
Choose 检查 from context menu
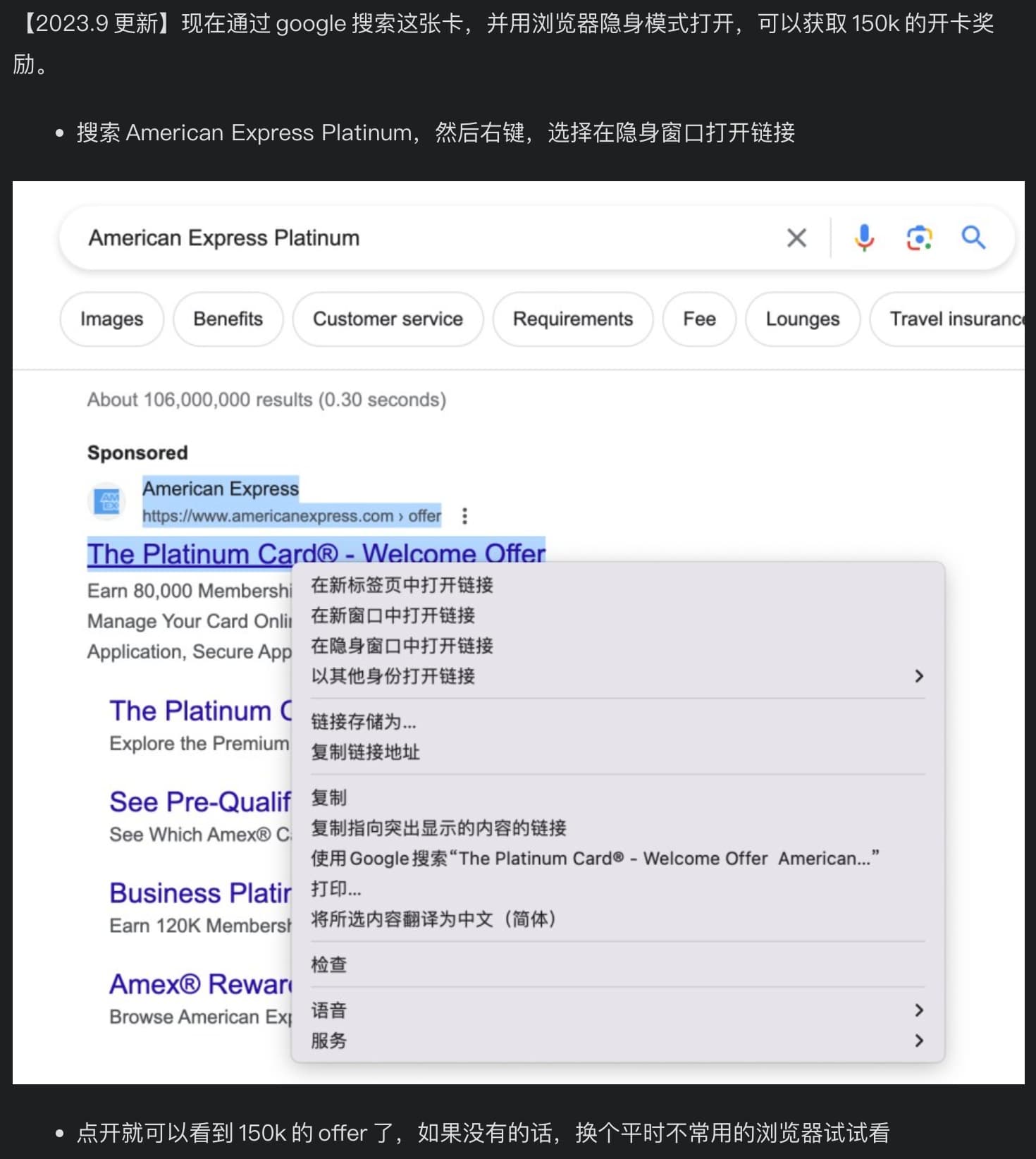[x=617, y=964]
